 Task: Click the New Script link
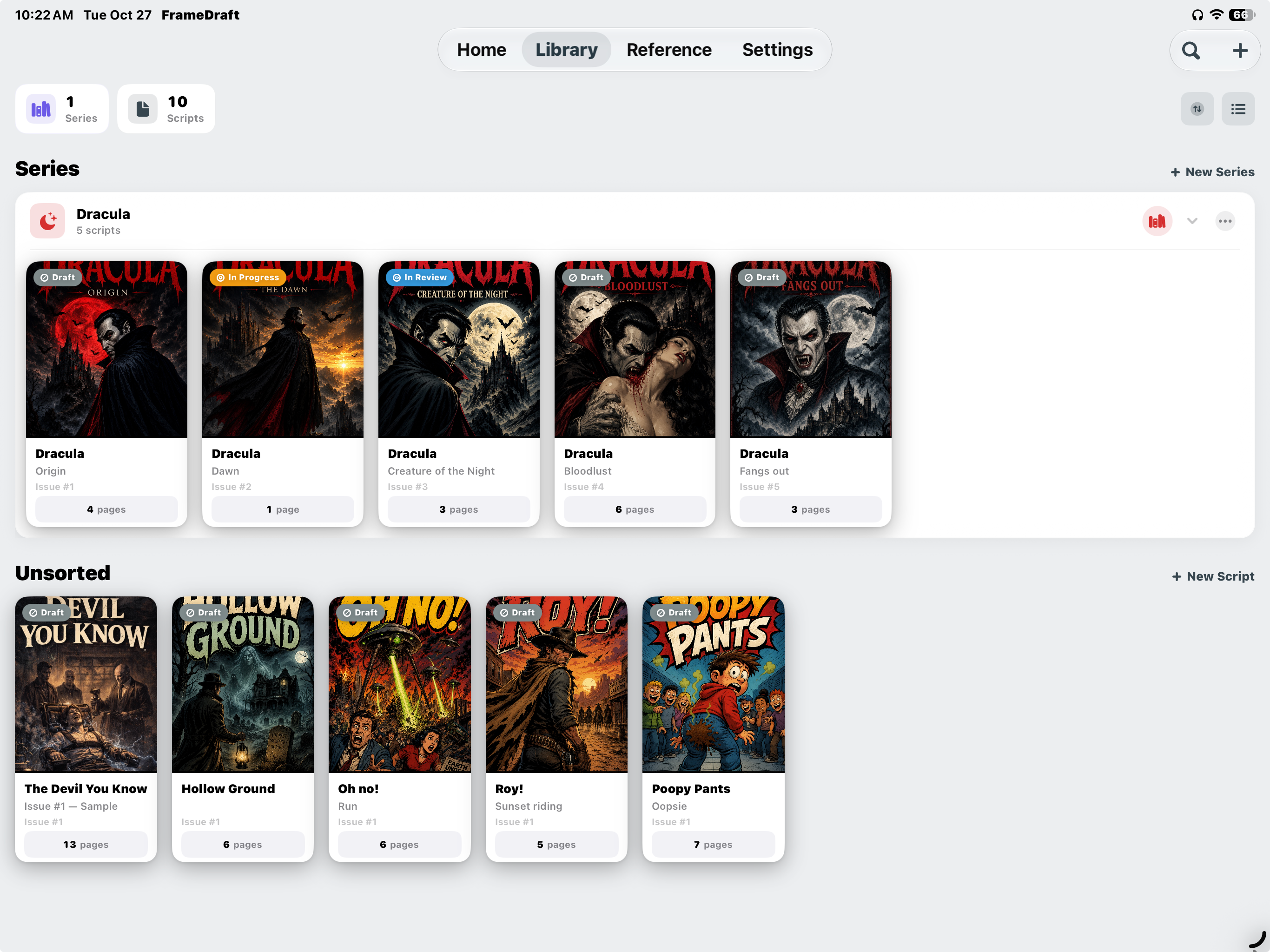1212,576
